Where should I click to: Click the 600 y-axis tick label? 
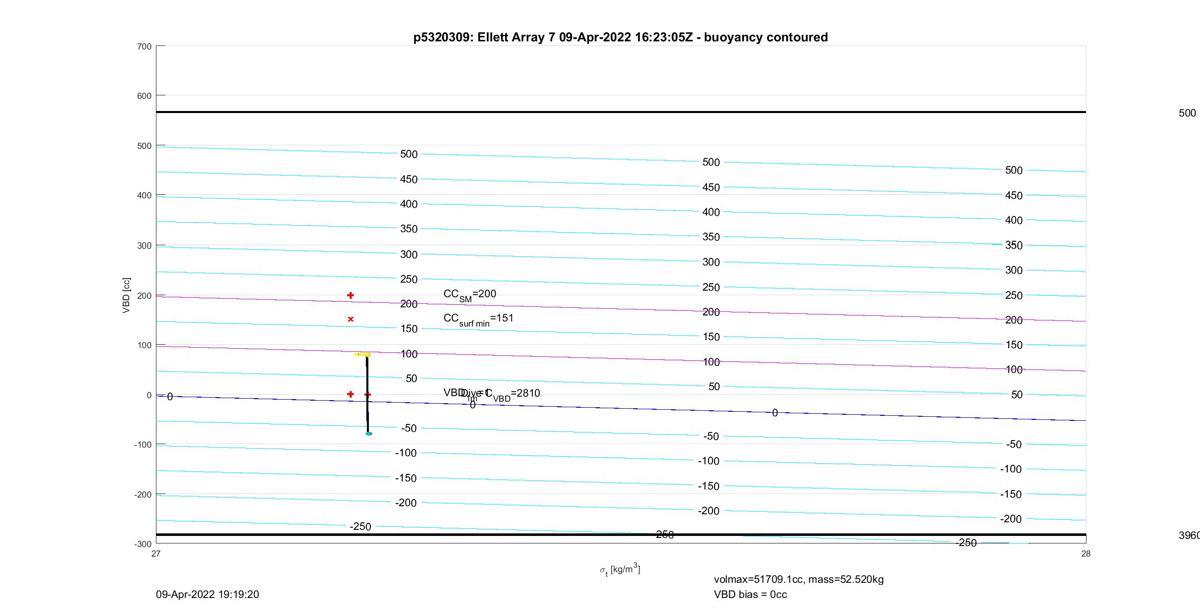point(143,96)
